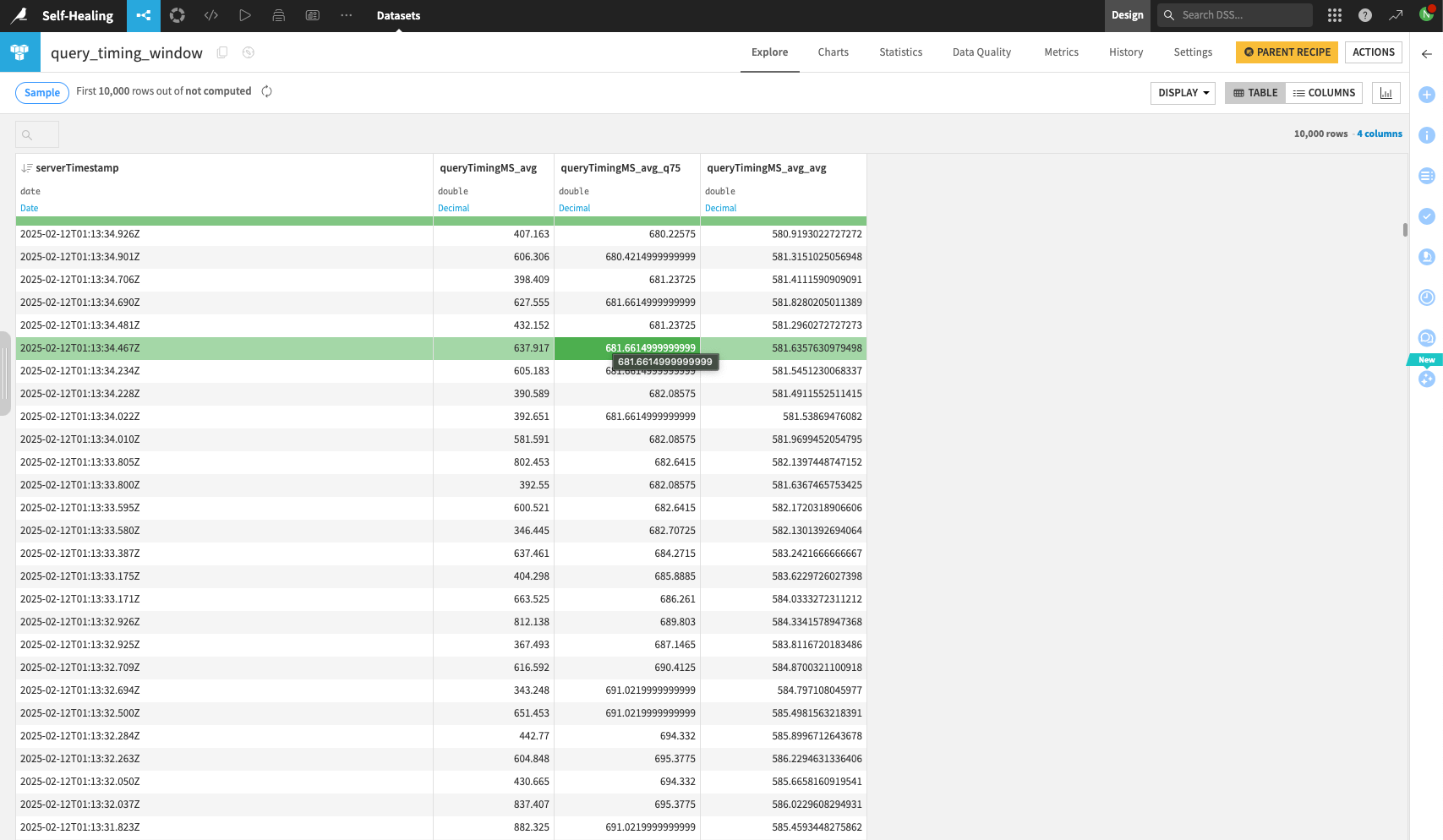Open the Discussions panel on right sidebar
This screenshot has width=1443, height=840.
[1427, 337]
